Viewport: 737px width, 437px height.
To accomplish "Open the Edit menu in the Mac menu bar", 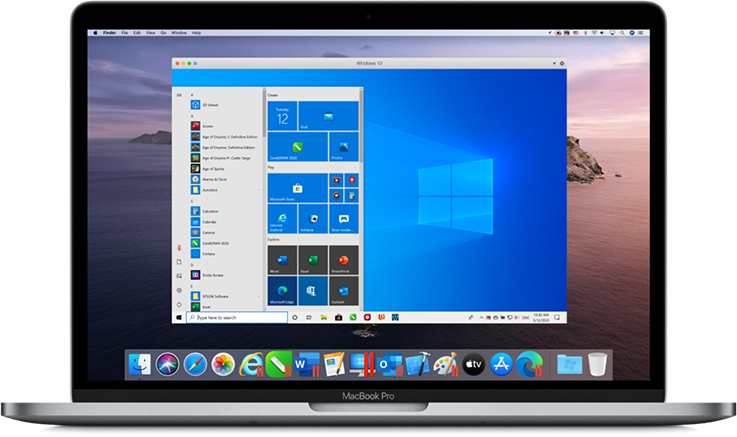I will pyautogui.click(x=137, y=33).
